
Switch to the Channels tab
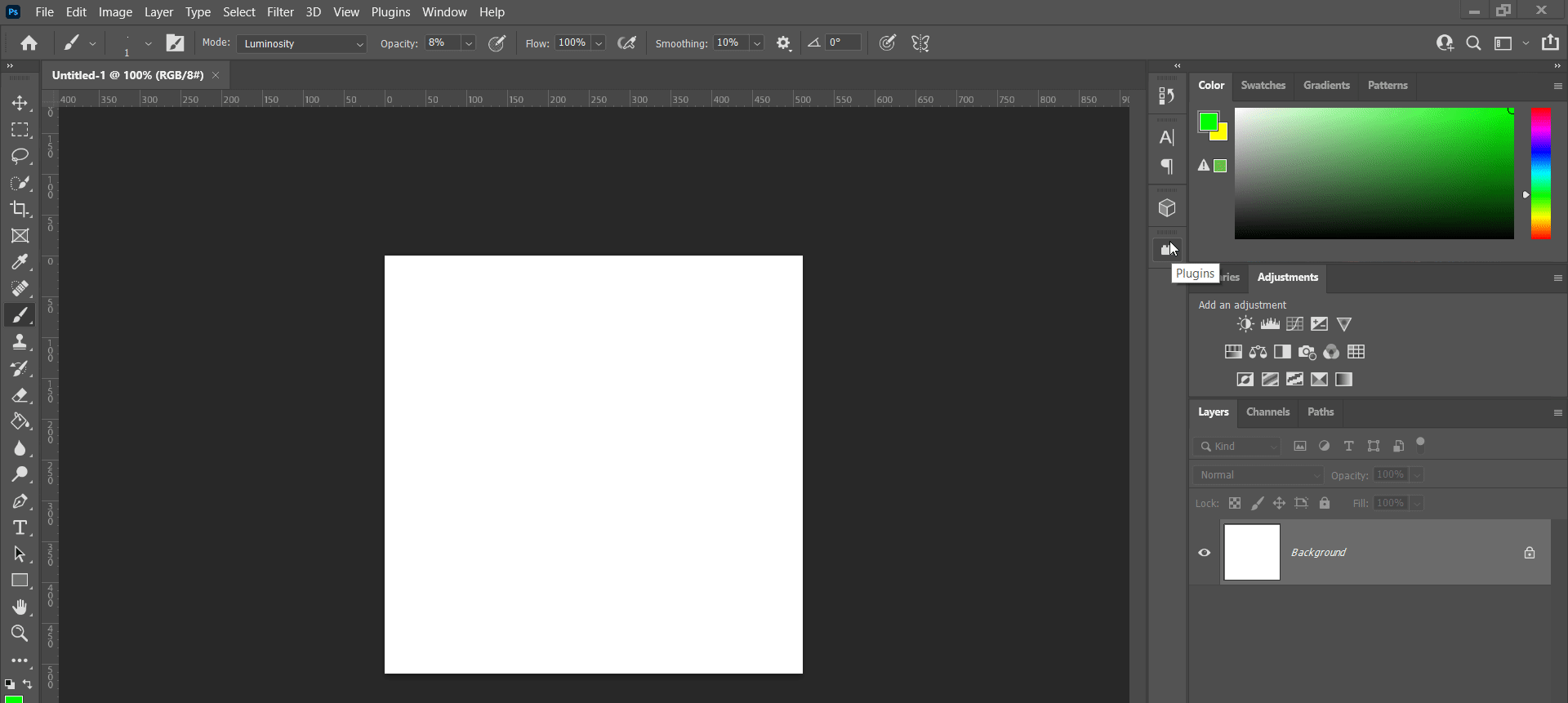(x=1267, y=412)
